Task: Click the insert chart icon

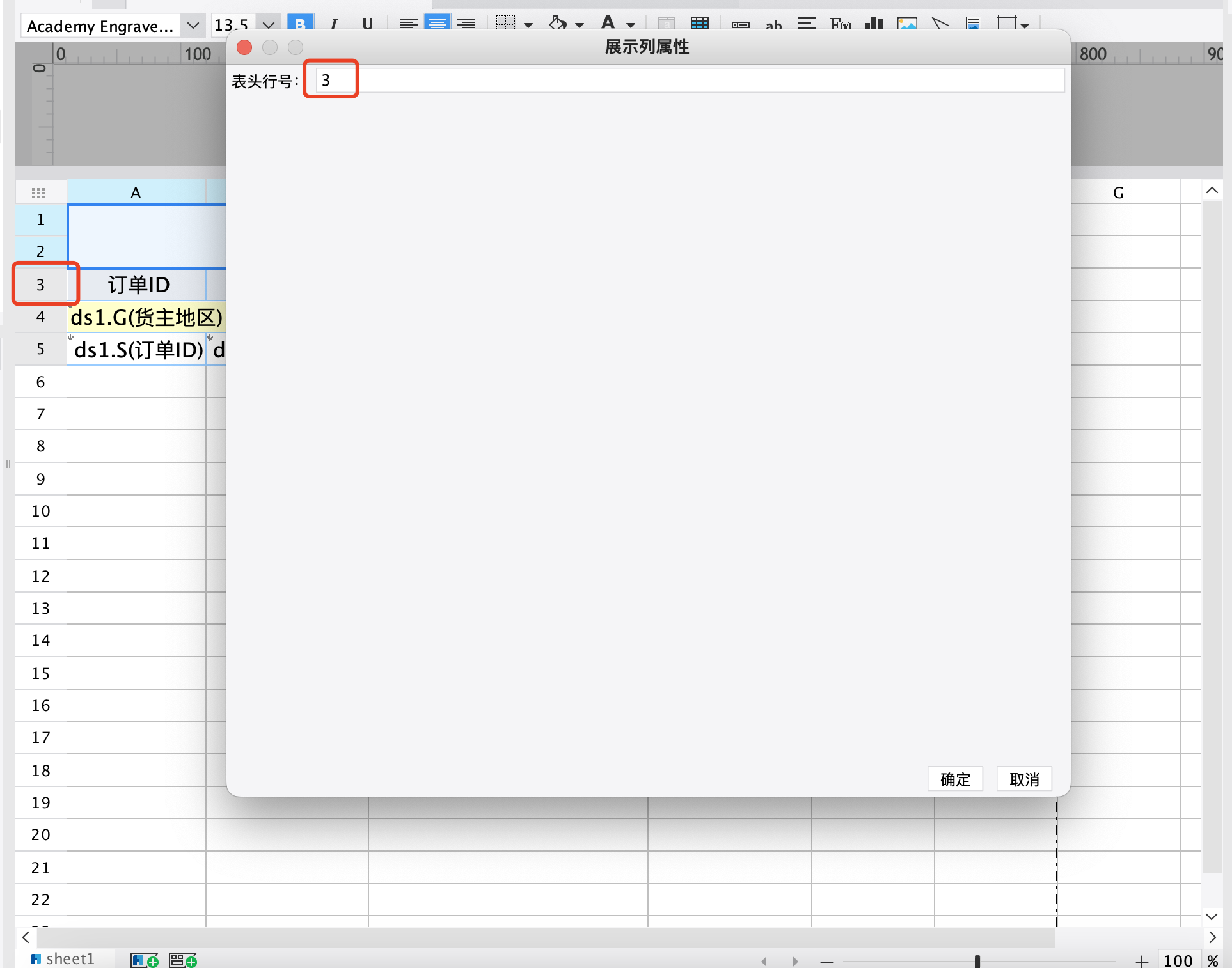Action: (873, 24)
